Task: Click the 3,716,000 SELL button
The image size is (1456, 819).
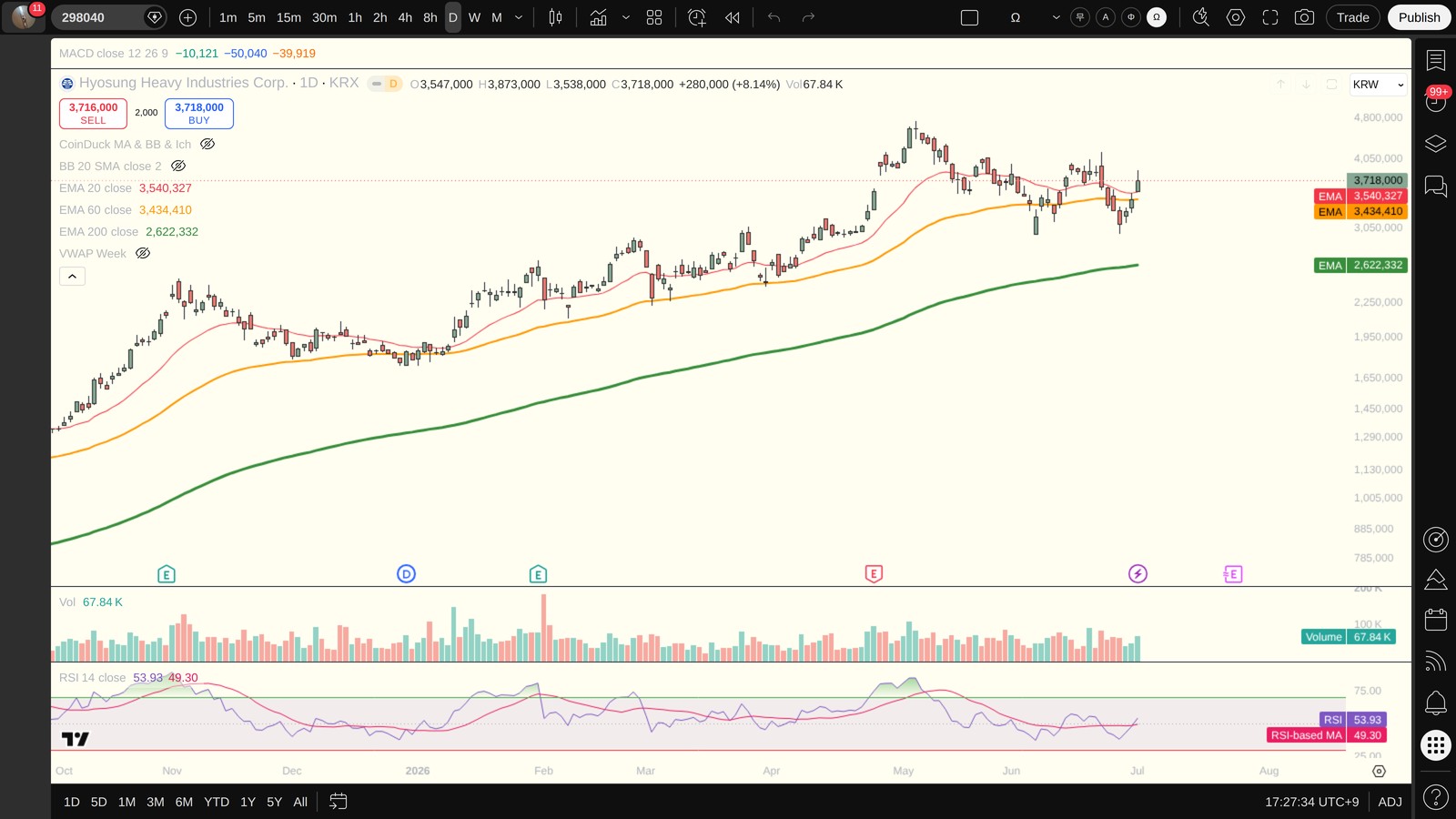Action: click(93, 113)
